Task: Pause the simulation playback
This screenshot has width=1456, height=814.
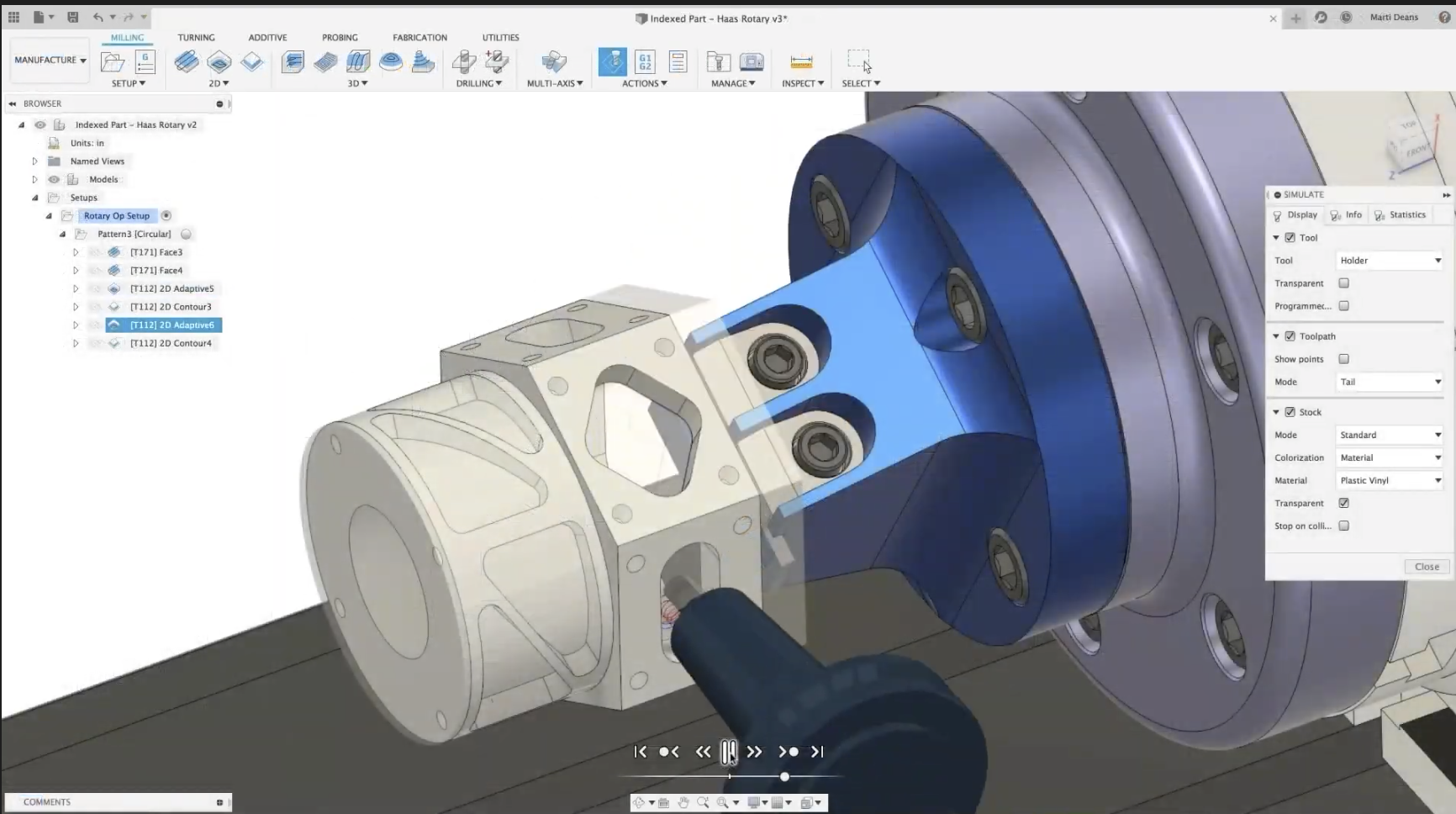Action: click(x=729, y=752)
